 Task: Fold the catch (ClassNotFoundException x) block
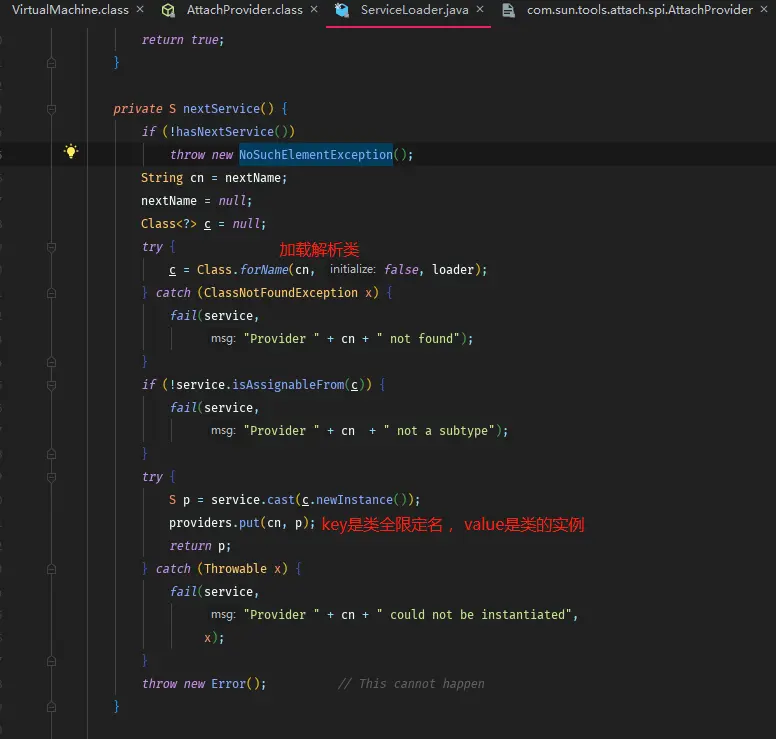click(51, 293)
